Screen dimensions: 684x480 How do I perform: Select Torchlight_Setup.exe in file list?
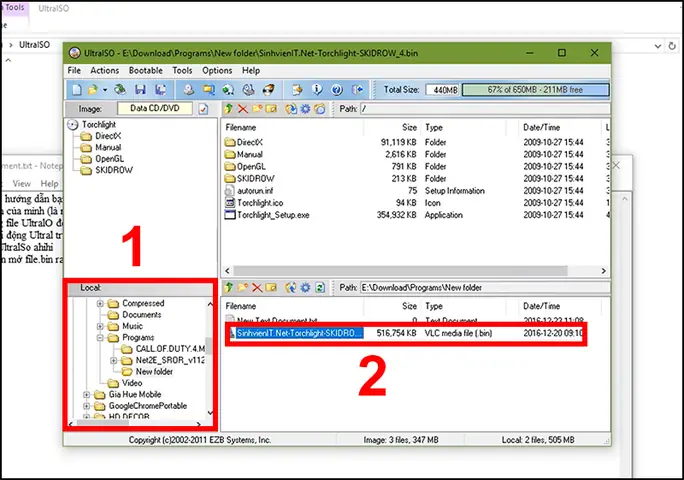coord(273,215)
